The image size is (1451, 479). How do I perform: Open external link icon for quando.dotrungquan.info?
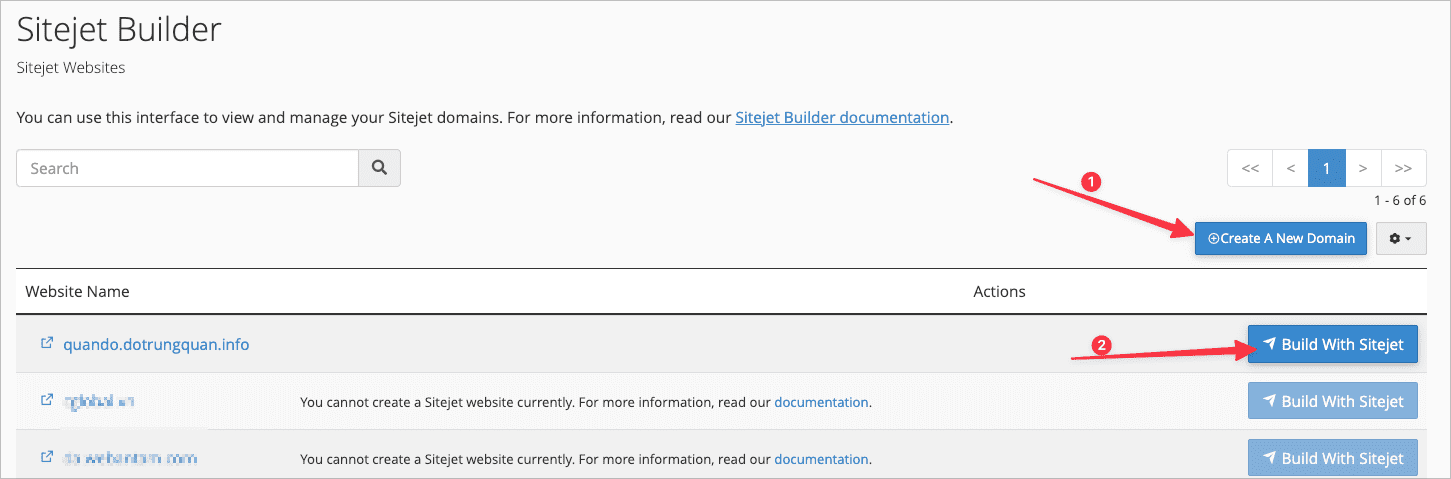(46, 343)
